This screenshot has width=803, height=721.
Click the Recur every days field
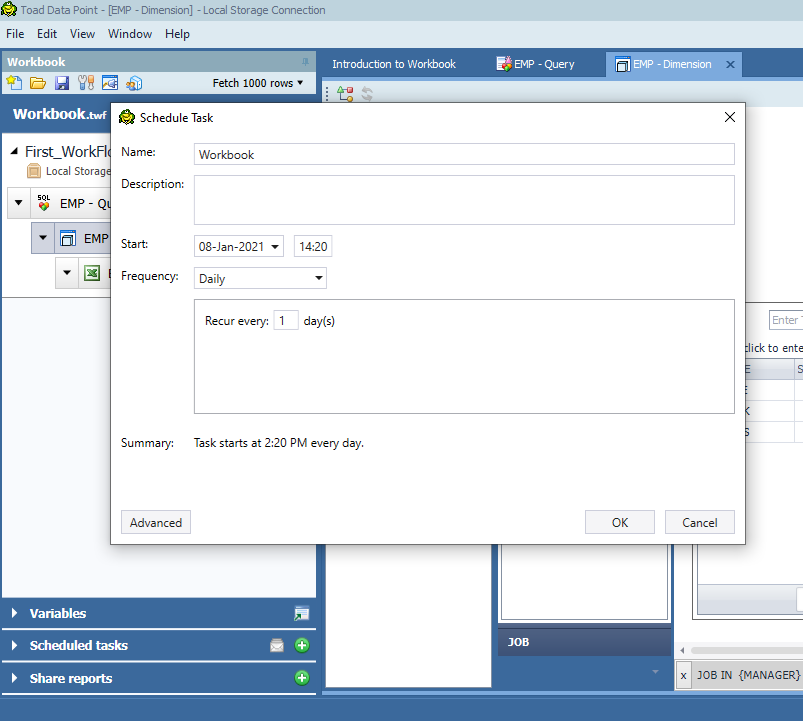coord(285,321)
